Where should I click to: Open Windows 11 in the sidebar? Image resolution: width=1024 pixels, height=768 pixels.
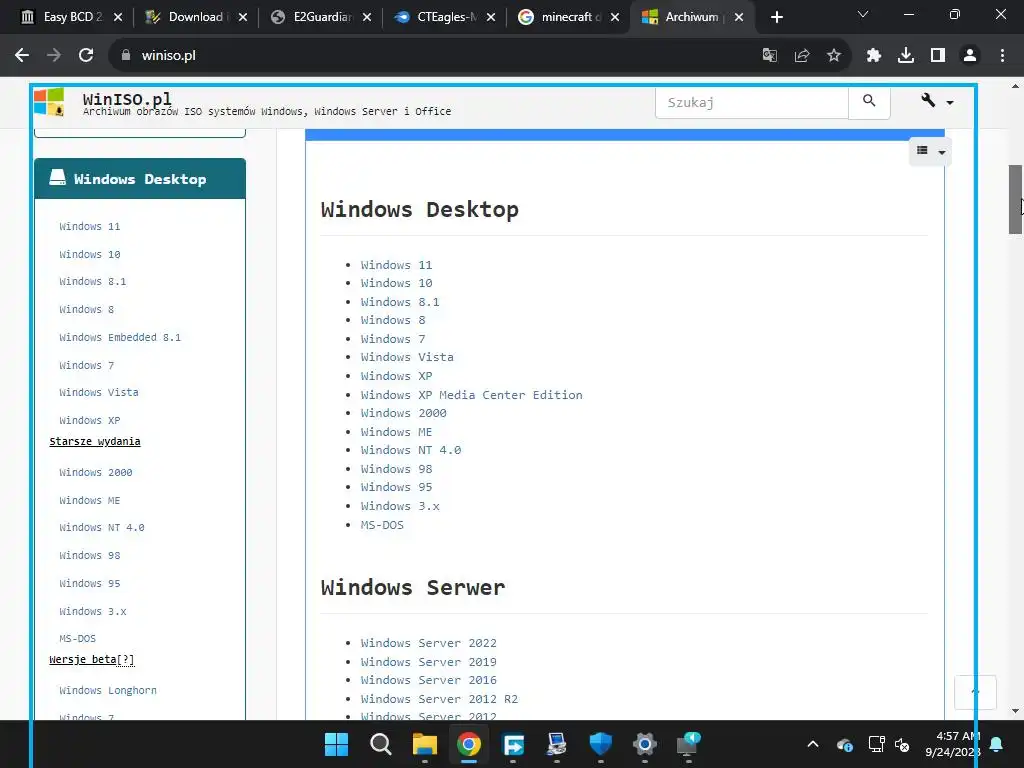[89, 227]
